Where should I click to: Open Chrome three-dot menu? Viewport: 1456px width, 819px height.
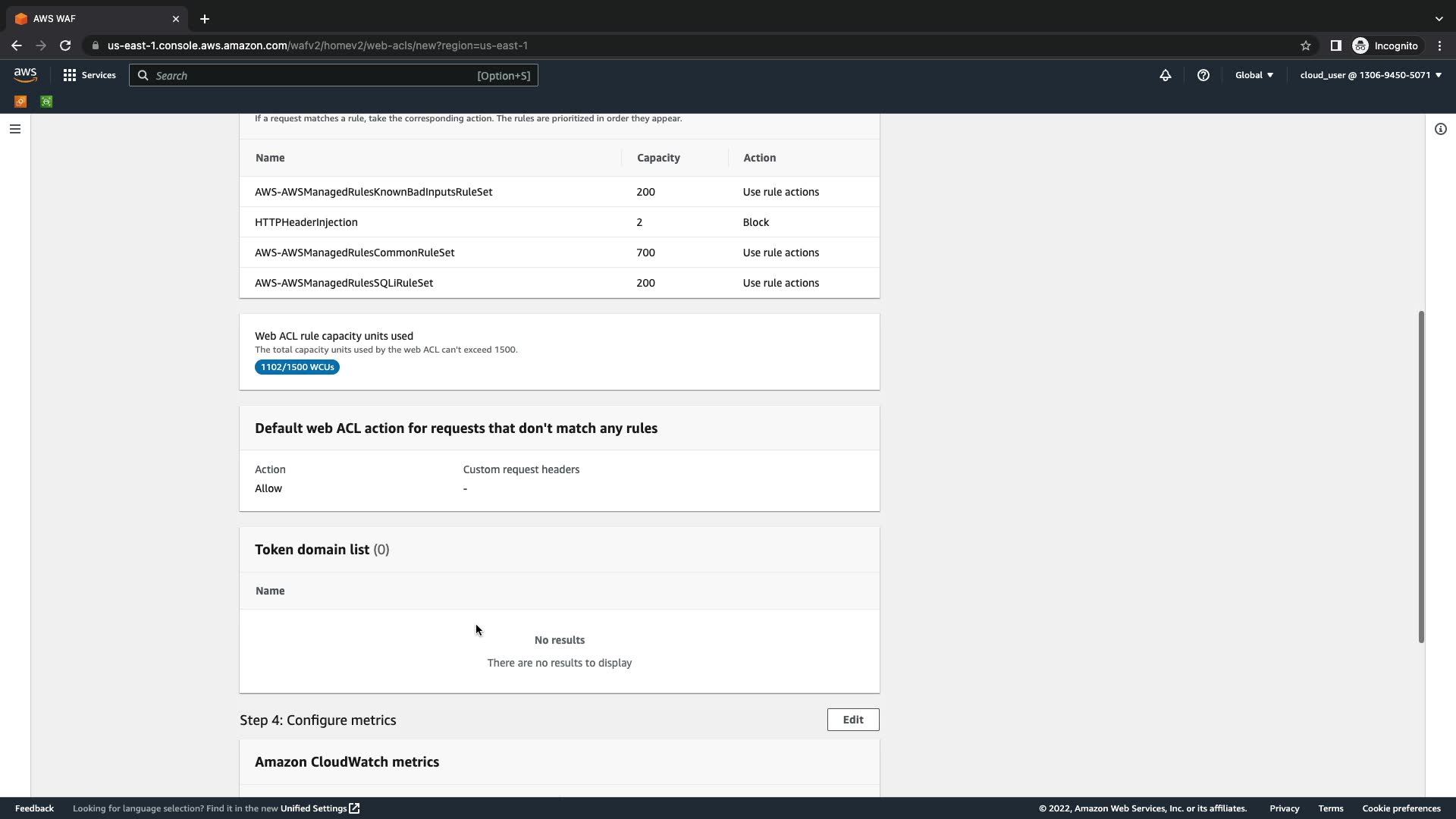click(x=1440, y=45)
